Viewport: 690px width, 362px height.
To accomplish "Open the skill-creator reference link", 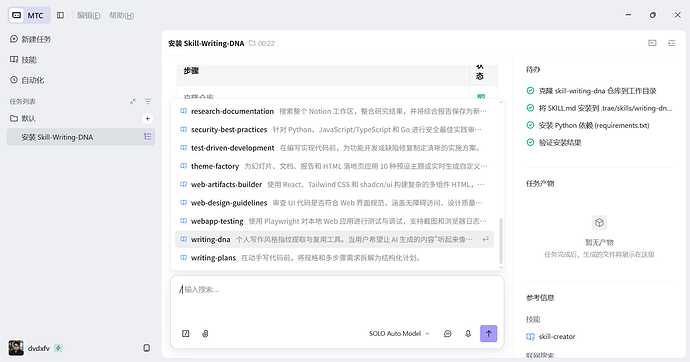I will (557, 336).
